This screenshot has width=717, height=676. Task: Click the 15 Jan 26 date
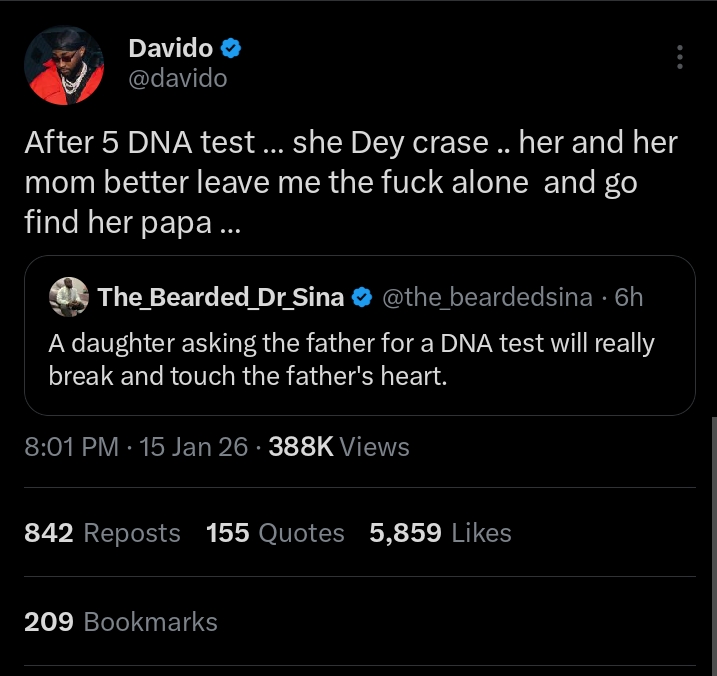[194, 446]
